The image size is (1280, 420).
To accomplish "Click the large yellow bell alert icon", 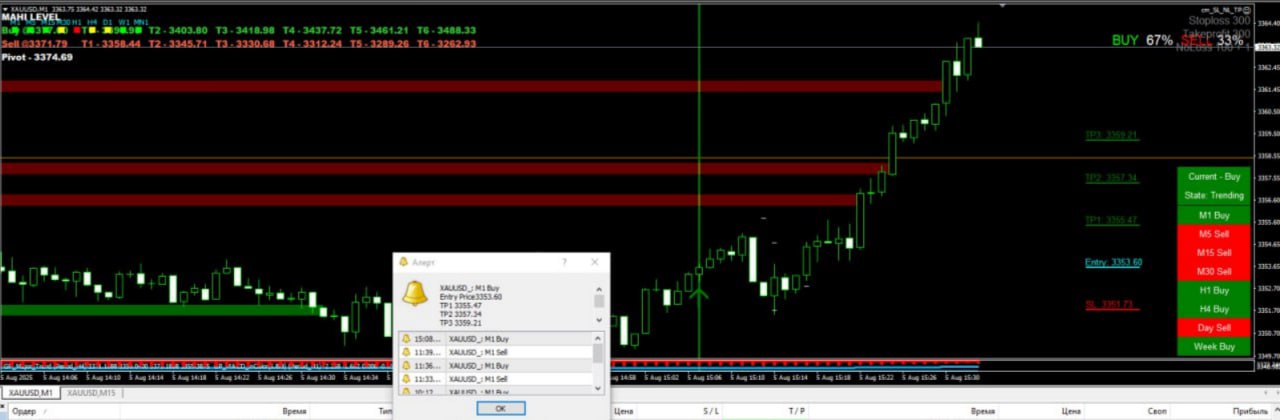I will click(415, 295).
